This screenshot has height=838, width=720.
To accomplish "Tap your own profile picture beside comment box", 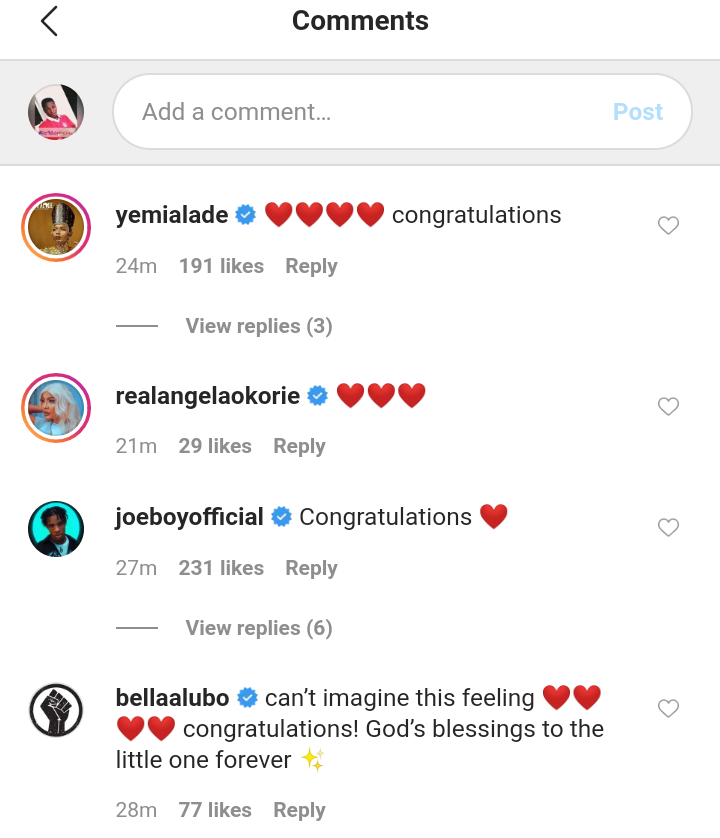I will (x=56, y=112).
